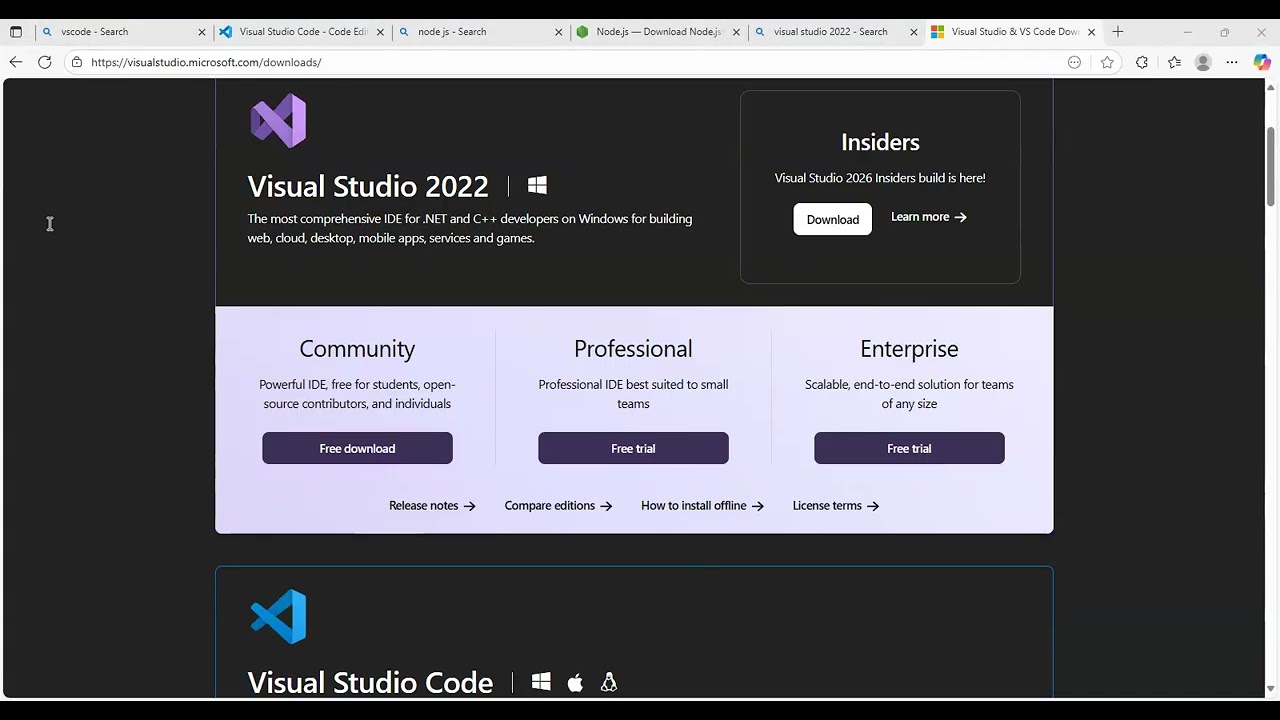Open How to install offline link
The height and width of the screenshot is (720, 1280).
pos(702,506)
